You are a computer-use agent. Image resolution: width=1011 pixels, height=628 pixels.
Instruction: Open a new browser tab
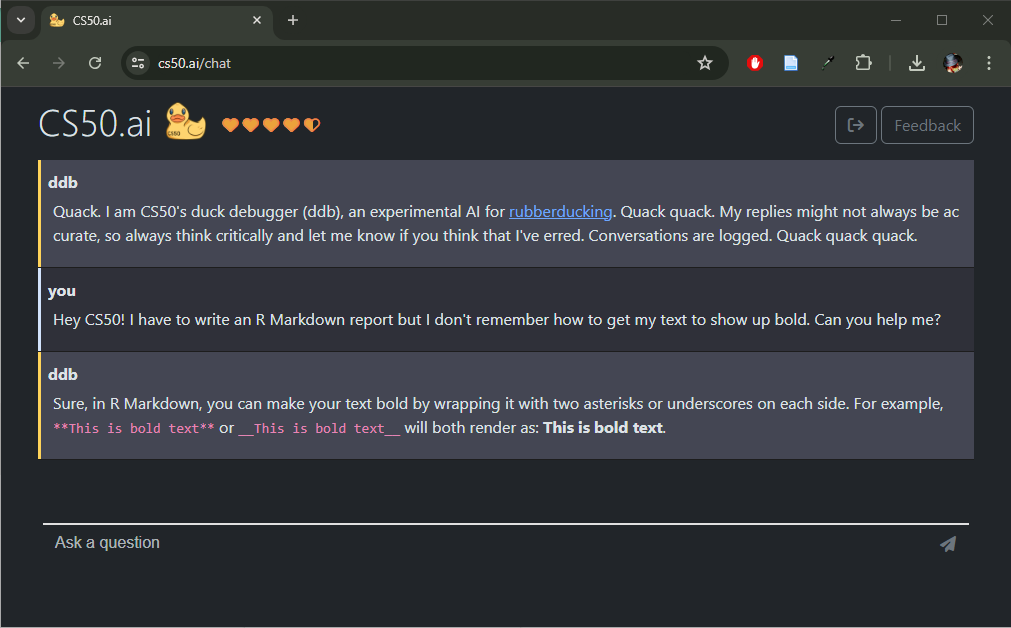pyautogui.click(x=293, y=21)
